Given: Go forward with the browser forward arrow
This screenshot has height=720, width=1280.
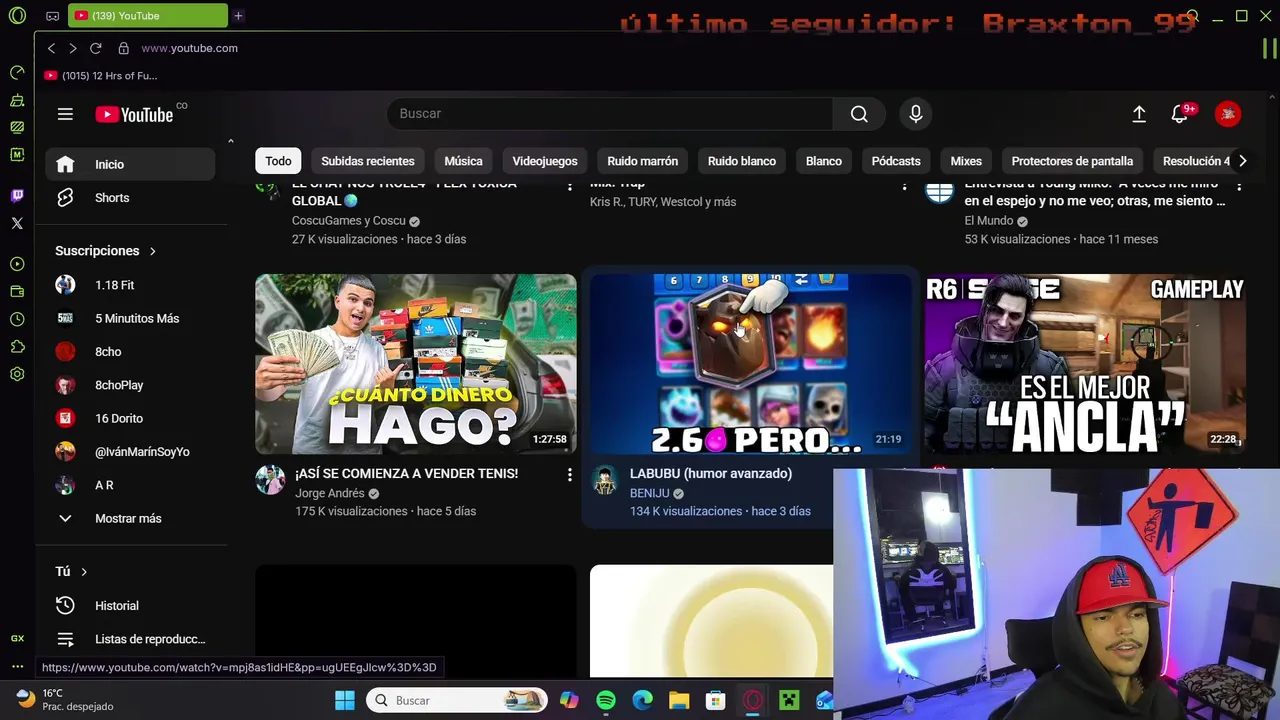Looking at the screenshot, I should click(x=72, y=48).
